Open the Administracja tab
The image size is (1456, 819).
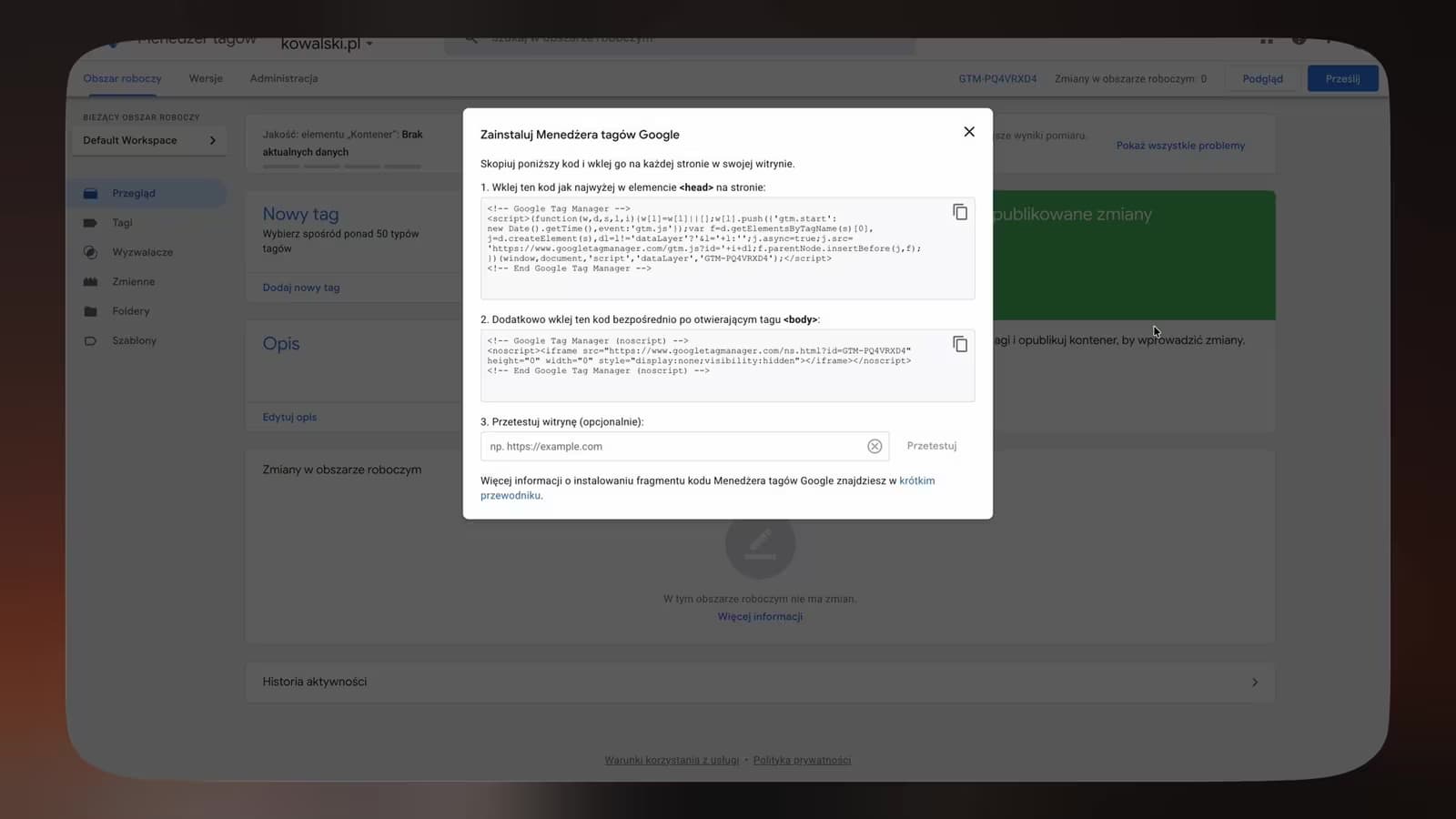(284, 78)
